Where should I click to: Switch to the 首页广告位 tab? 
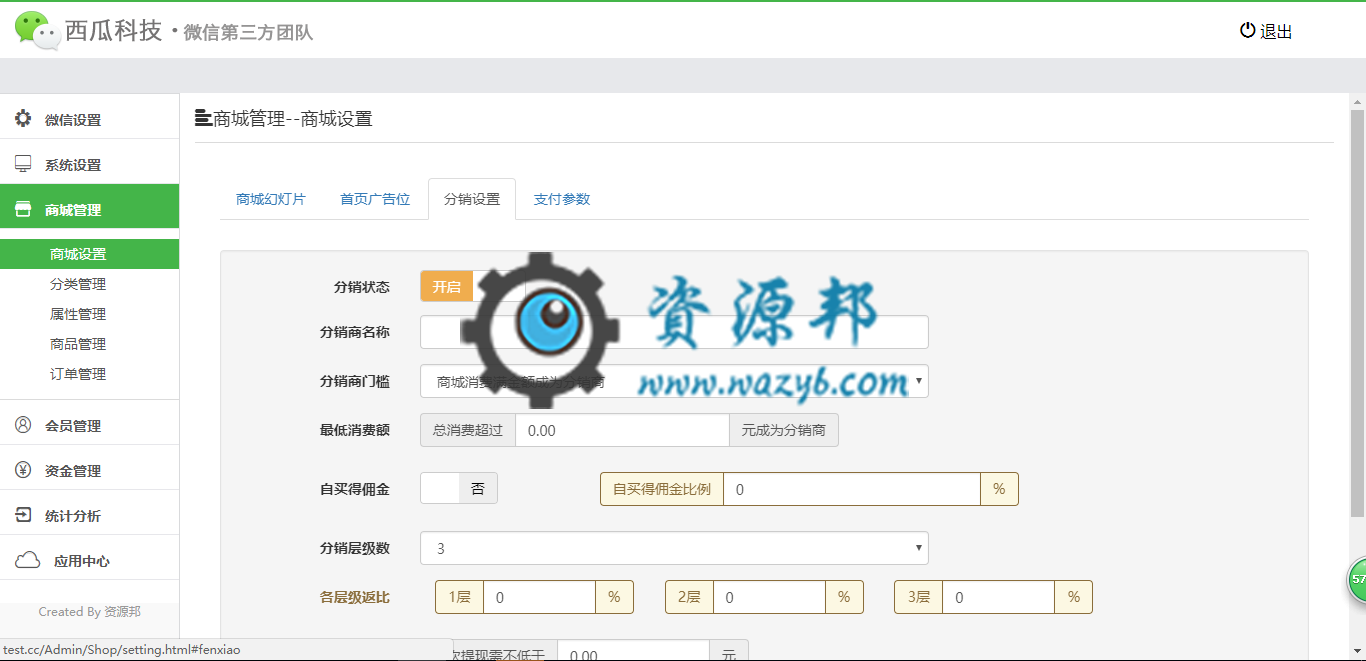click(x=375, y=199)
